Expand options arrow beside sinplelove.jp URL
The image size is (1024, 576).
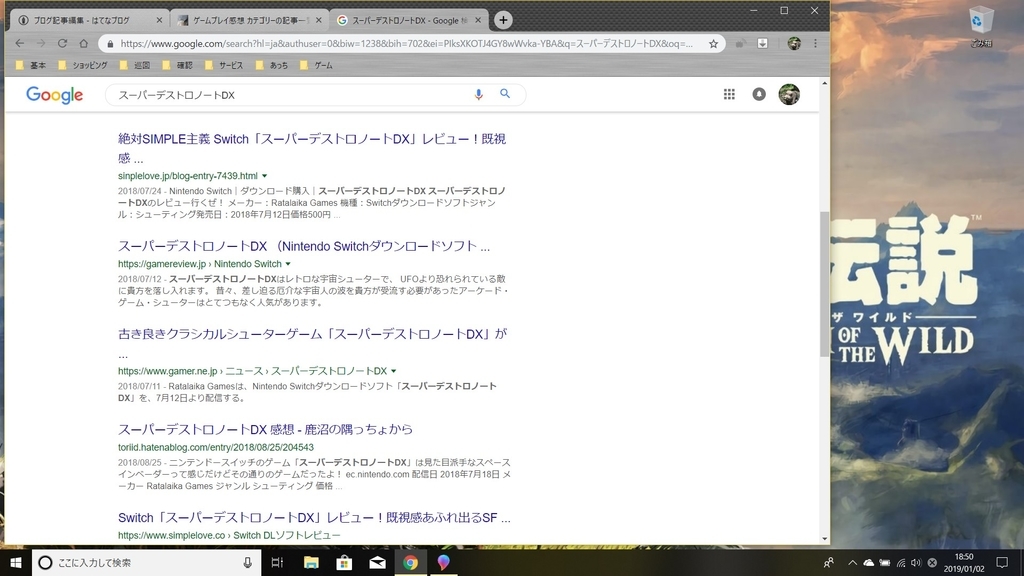[264, 176]
